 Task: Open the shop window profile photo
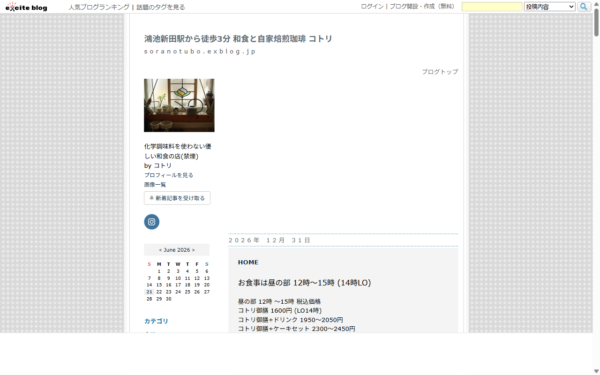(179, 105)
